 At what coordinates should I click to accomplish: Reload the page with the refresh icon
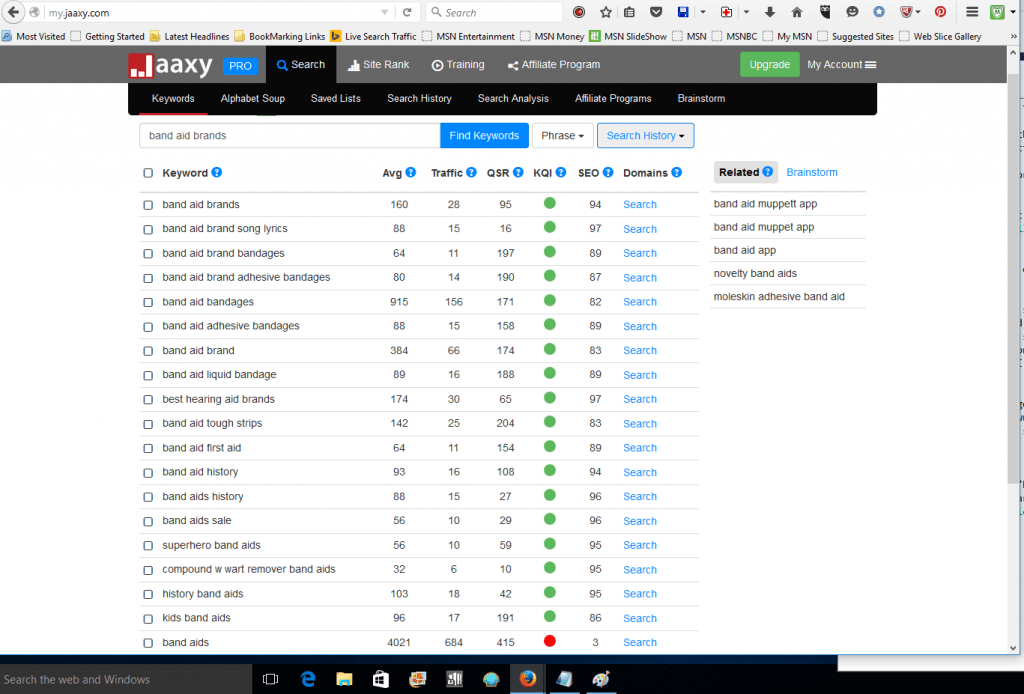[407, 13]
